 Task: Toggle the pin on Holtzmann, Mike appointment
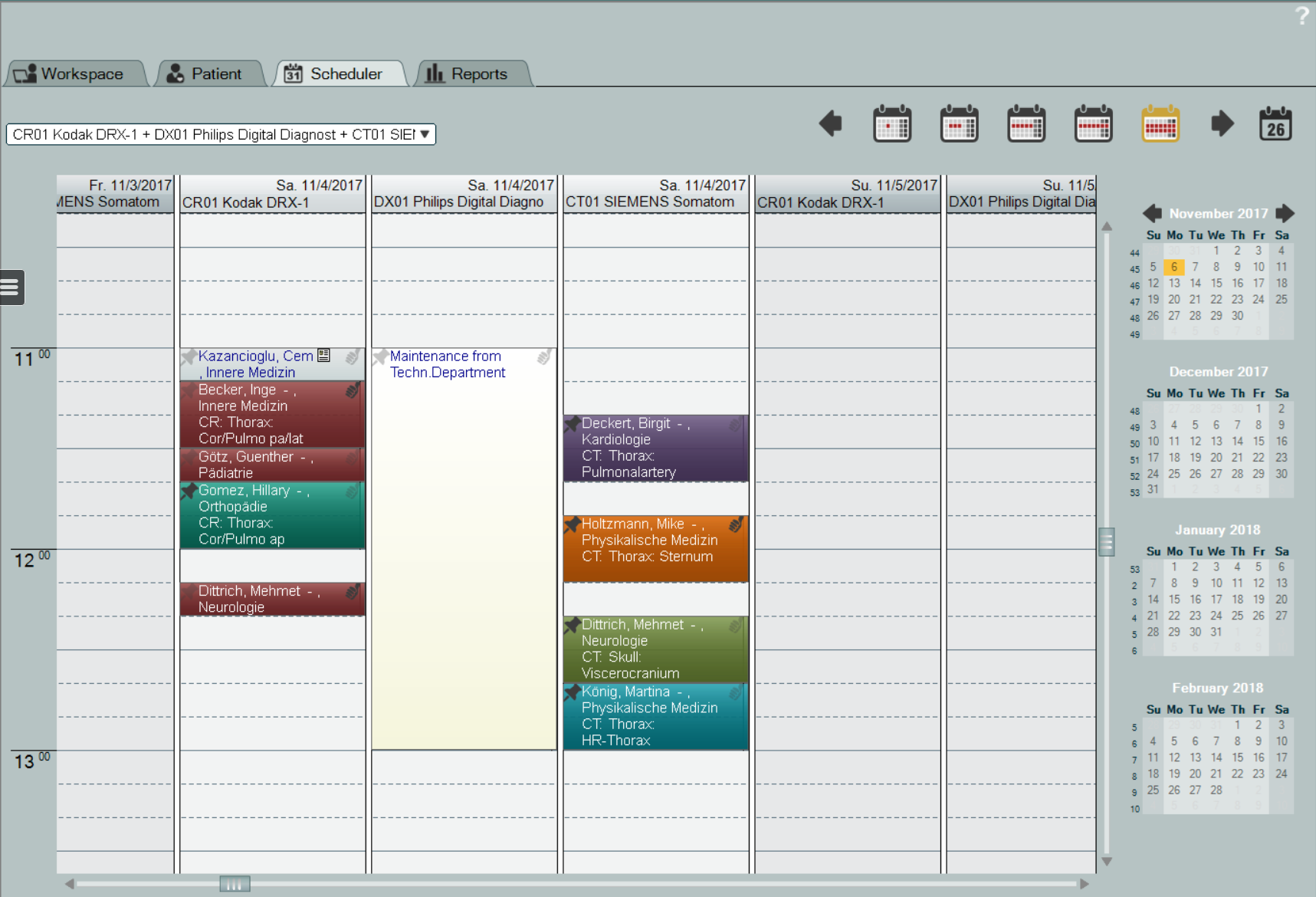click(572, 524)
